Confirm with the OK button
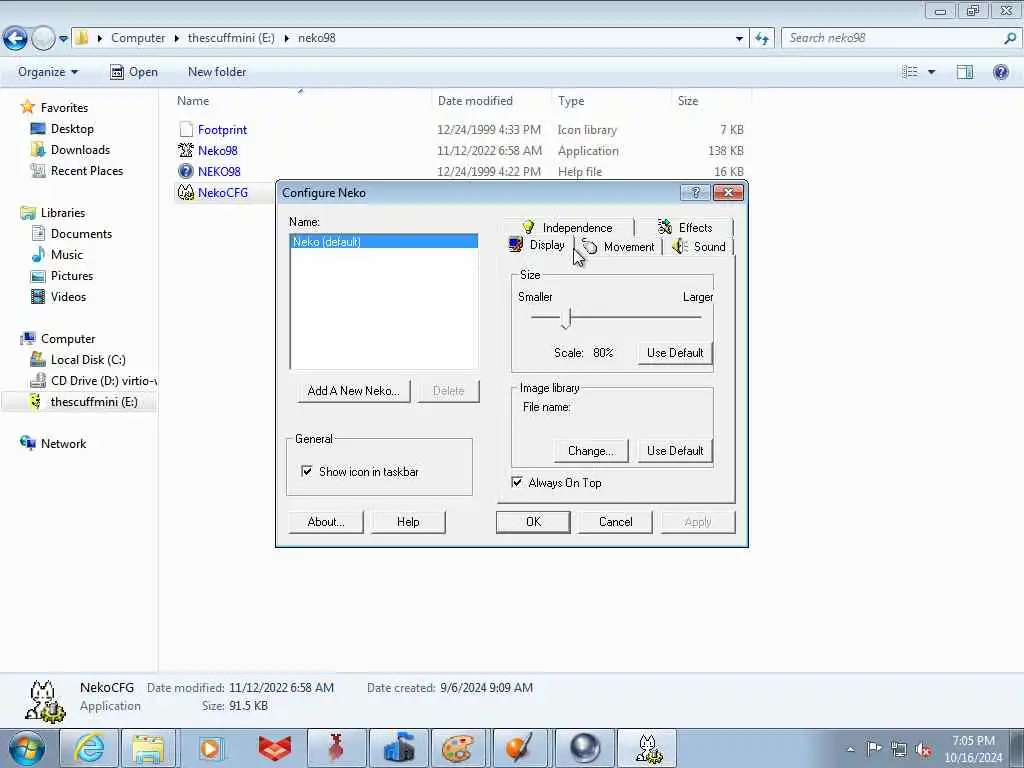Image resolution: width=1024 pixels, height=768 pixels. [x=533, y=522]
